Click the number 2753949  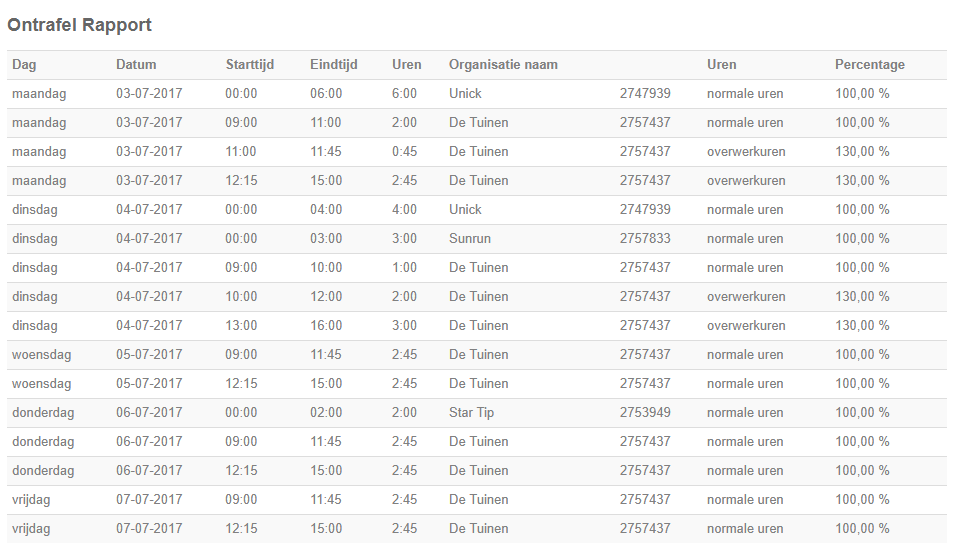pyautogui.click(x=645, y=413)
